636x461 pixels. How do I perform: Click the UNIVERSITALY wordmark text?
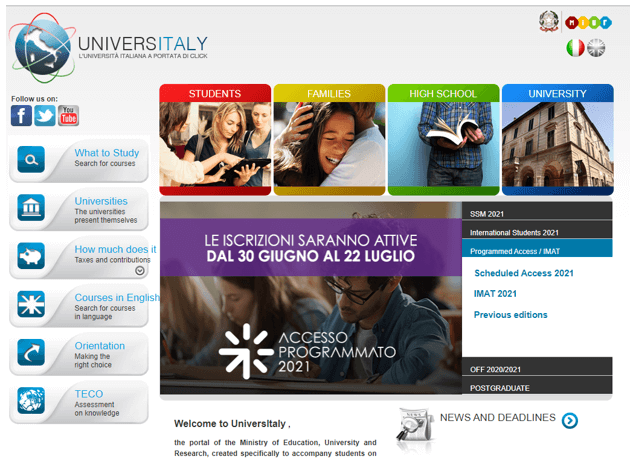(x=143, y=44)
